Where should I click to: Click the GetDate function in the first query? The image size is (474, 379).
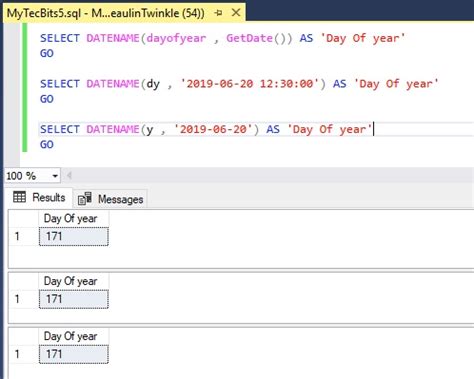[249, 38]
